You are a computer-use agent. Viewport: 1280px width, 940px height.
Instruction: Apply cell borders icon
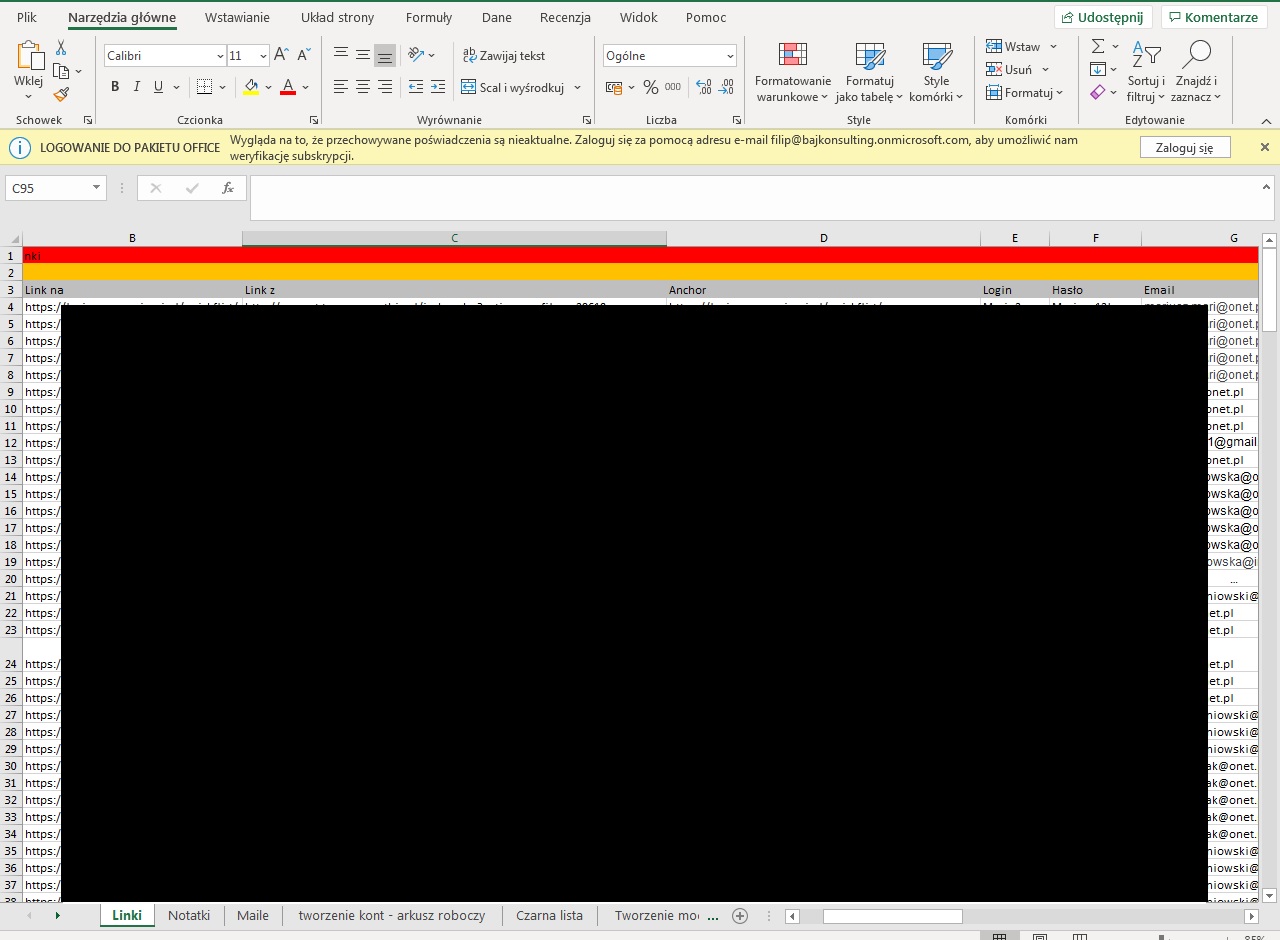tap(204, 87)
